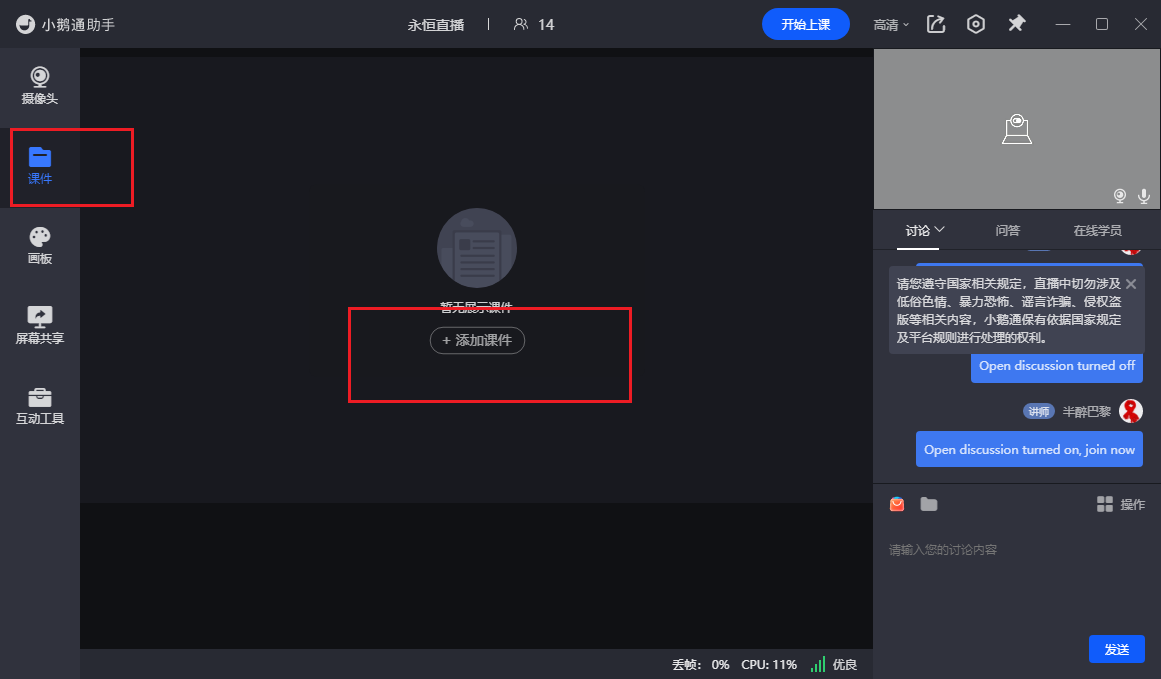Open the folder icon in chat toolbar
This screenshot has height=679, width=1161.
click(x=929, y=504)
